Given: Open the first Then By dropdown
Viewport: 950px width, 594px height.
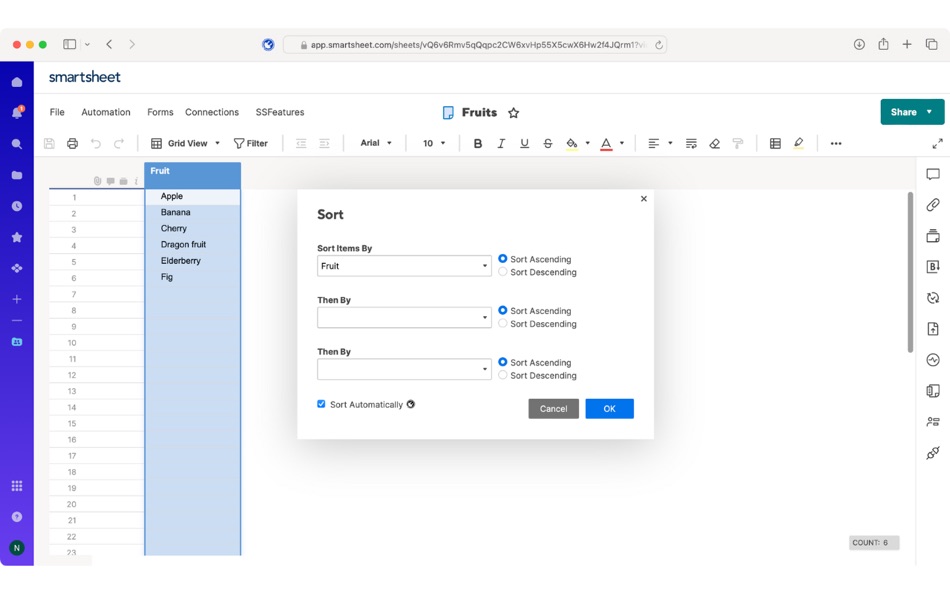Looking at the screenshot, I should pos(404,318).
